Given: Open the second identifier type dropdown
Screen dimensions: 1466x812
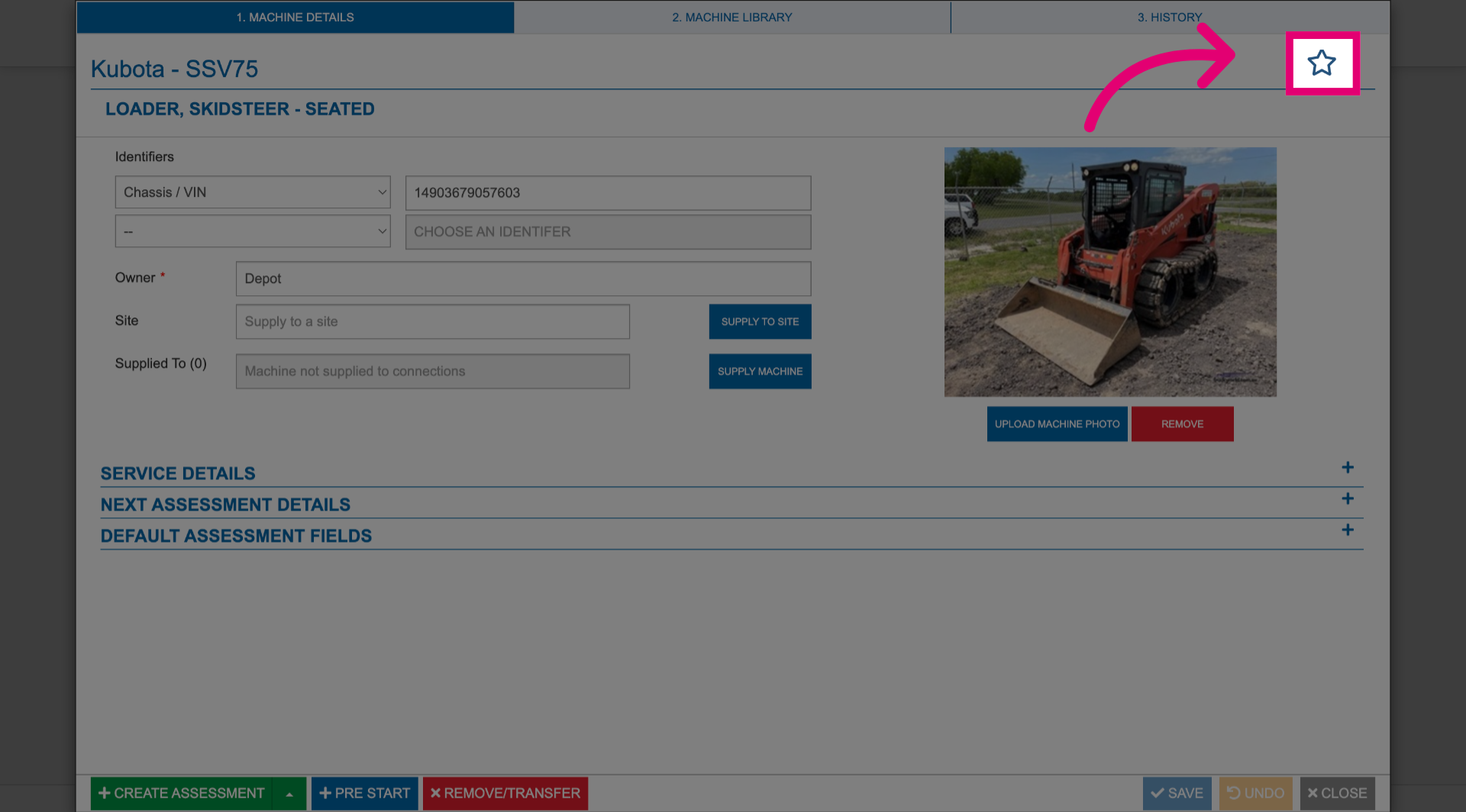Looking at the screenshot, I should (253, 231).
